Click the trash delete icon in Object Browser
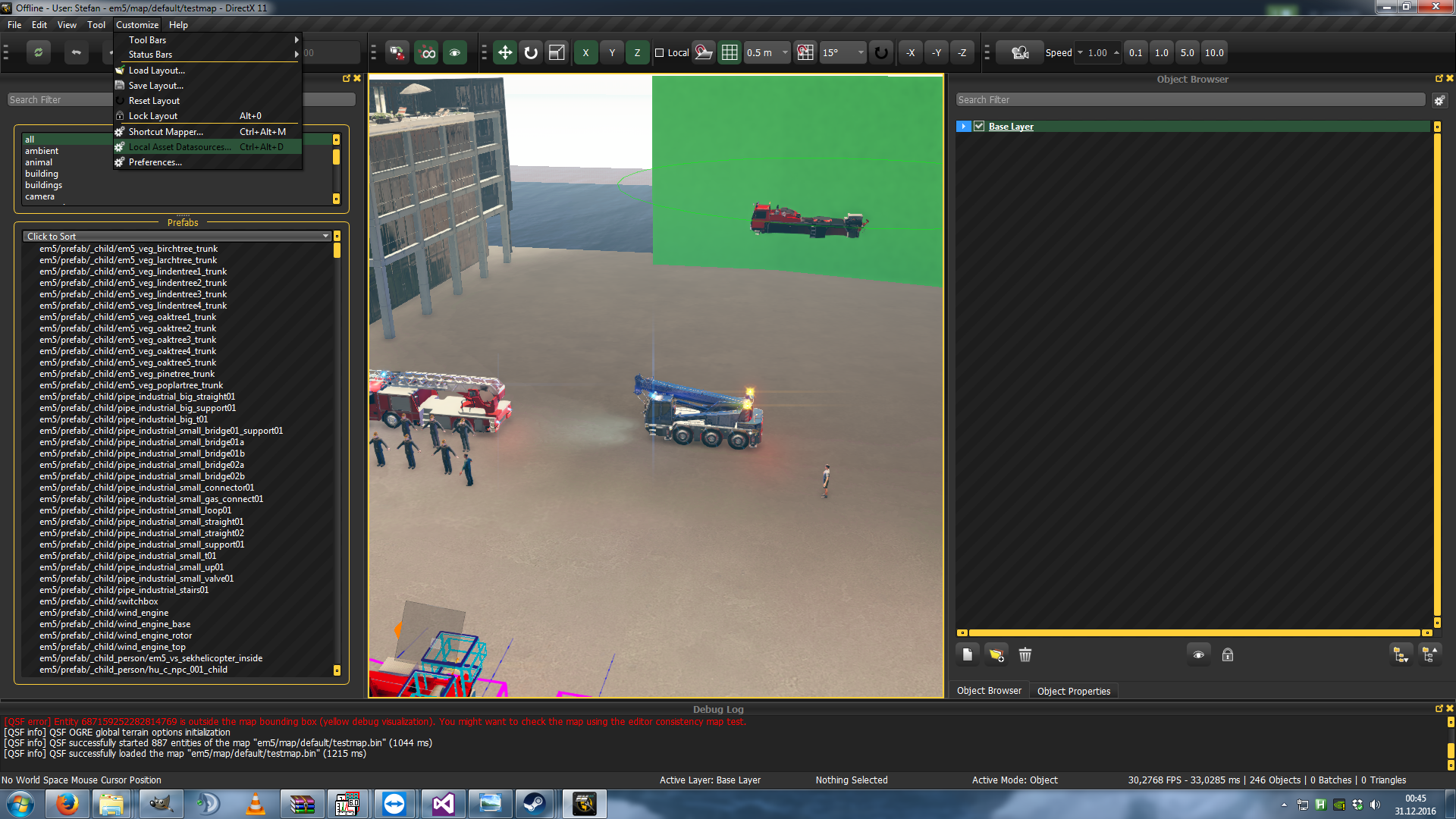The width and height of the screenshot is (1456, 819). [1025, 654]
